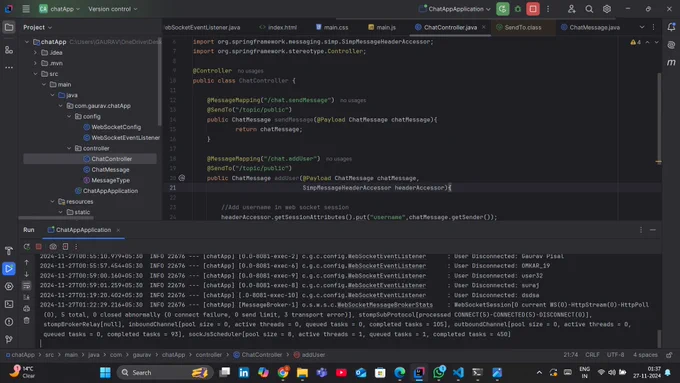Open warnings indicator showing 4 problems
680x383 pixels.
[635, 42]
